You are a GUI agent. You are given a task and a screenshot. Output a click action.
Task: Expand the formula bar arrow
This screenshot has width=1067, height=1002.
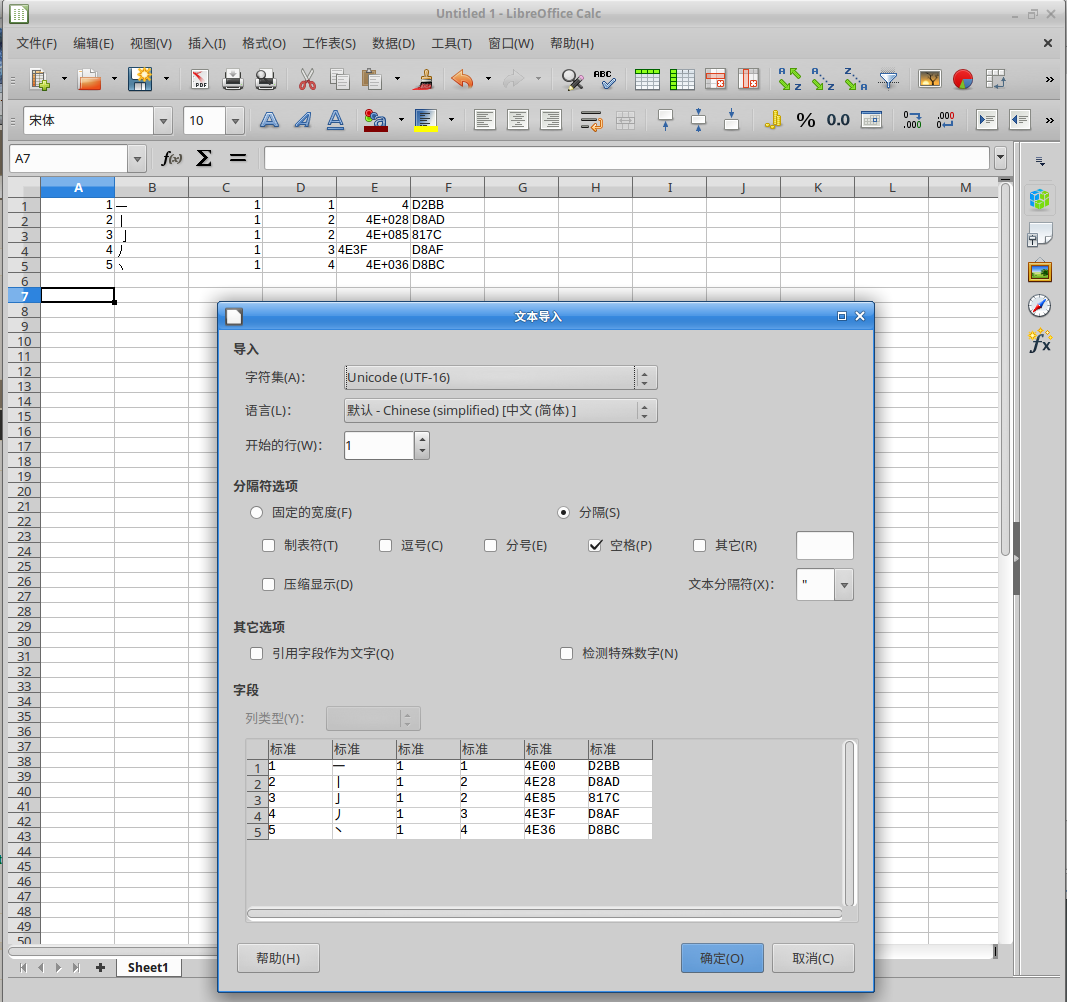1000,158
